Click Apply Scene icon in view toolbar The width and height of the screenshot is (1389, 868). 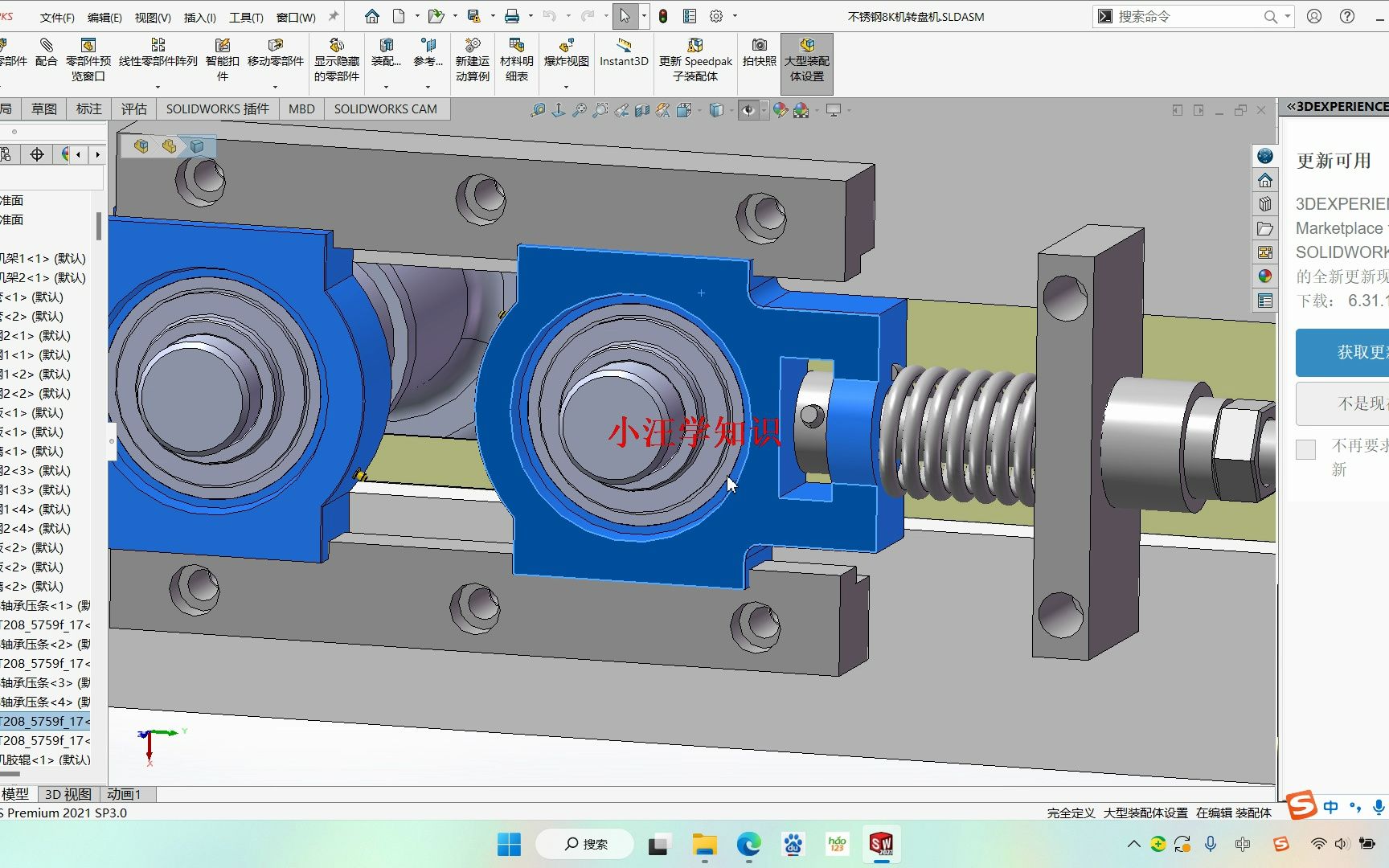pos(801,110)
